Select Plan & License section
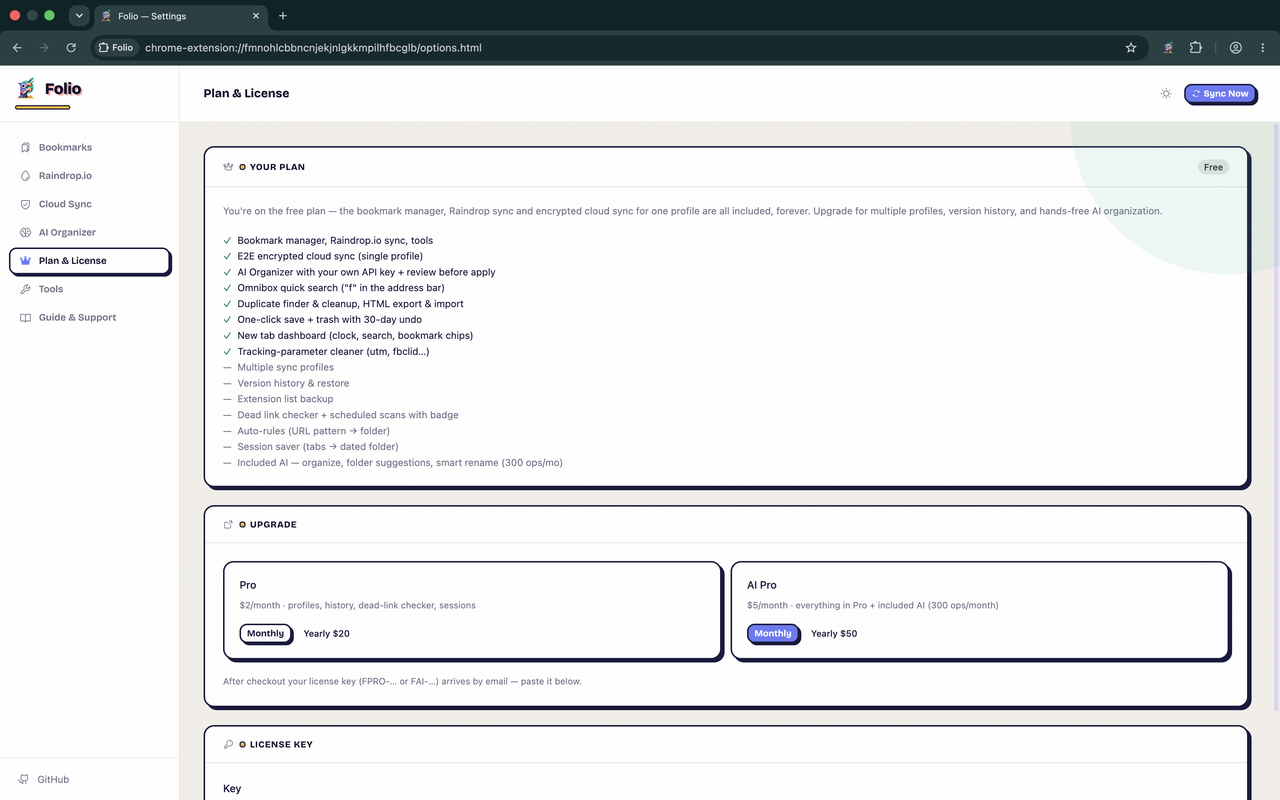The width and height of the screenshot is (1280, 800). pyautogui.click(x=90, y=261)
